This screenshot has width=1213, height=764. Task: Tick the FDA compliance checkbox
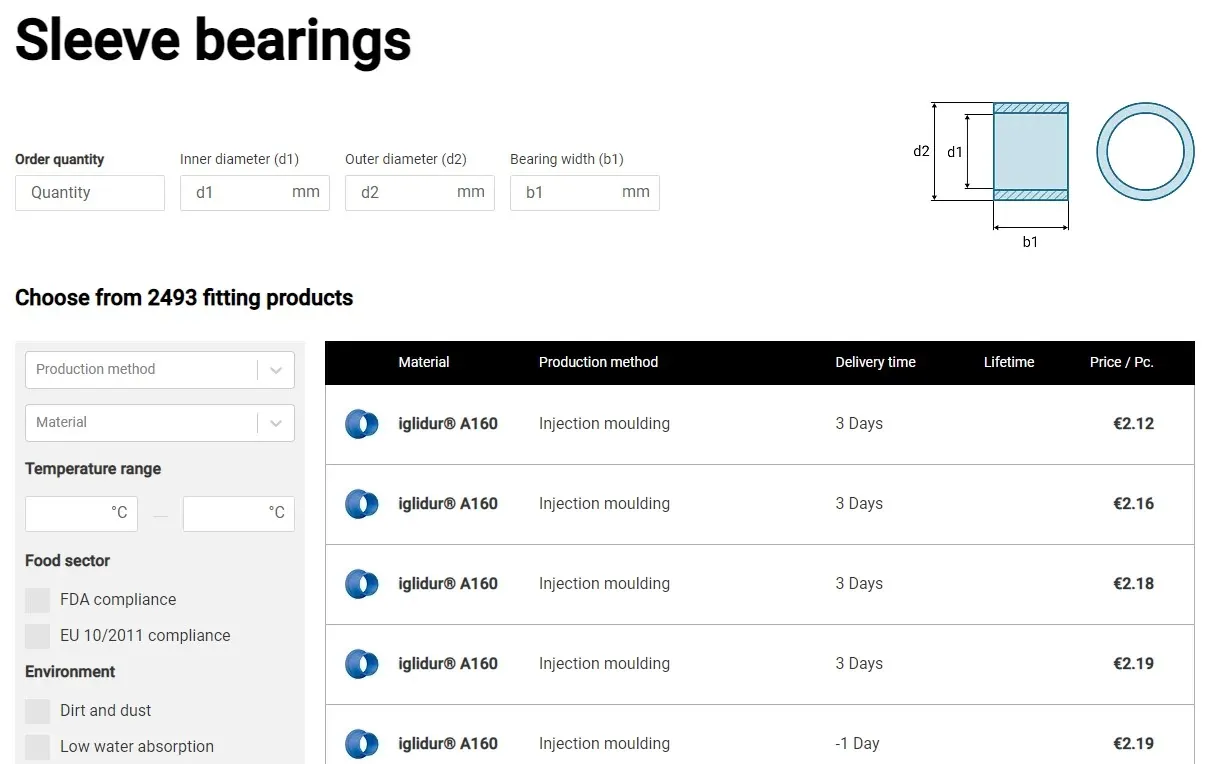(38, 600)
